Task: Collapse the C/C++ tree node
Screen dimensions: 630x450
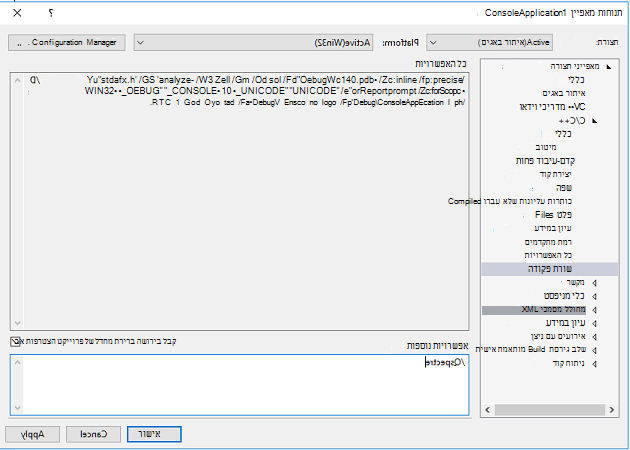Action: click(x=595, y=121)
